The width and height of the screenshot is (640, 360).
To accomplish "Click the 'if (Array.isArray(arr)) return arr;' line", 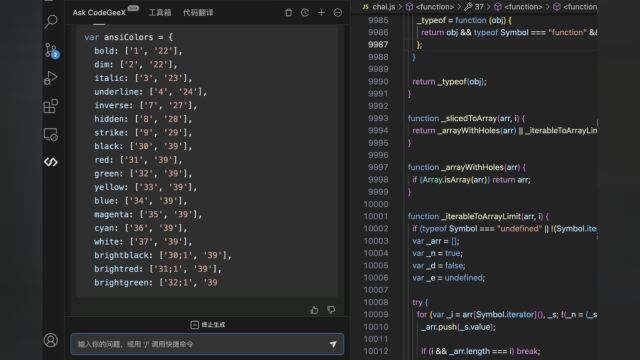I will tap(471, 180).
